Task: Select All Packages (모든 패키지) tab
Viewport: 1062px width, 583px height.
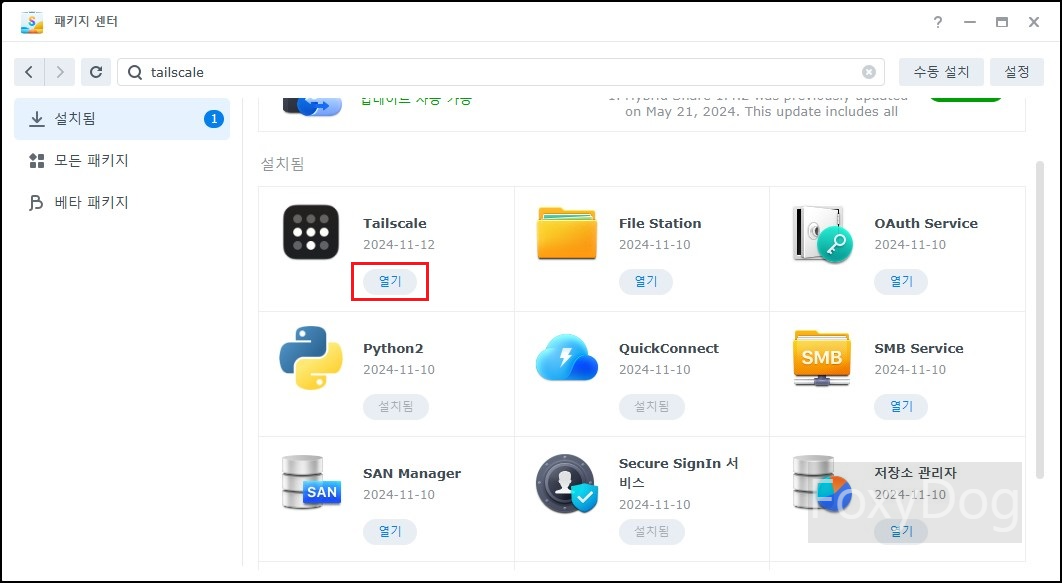Action: [x=122, y=160]
